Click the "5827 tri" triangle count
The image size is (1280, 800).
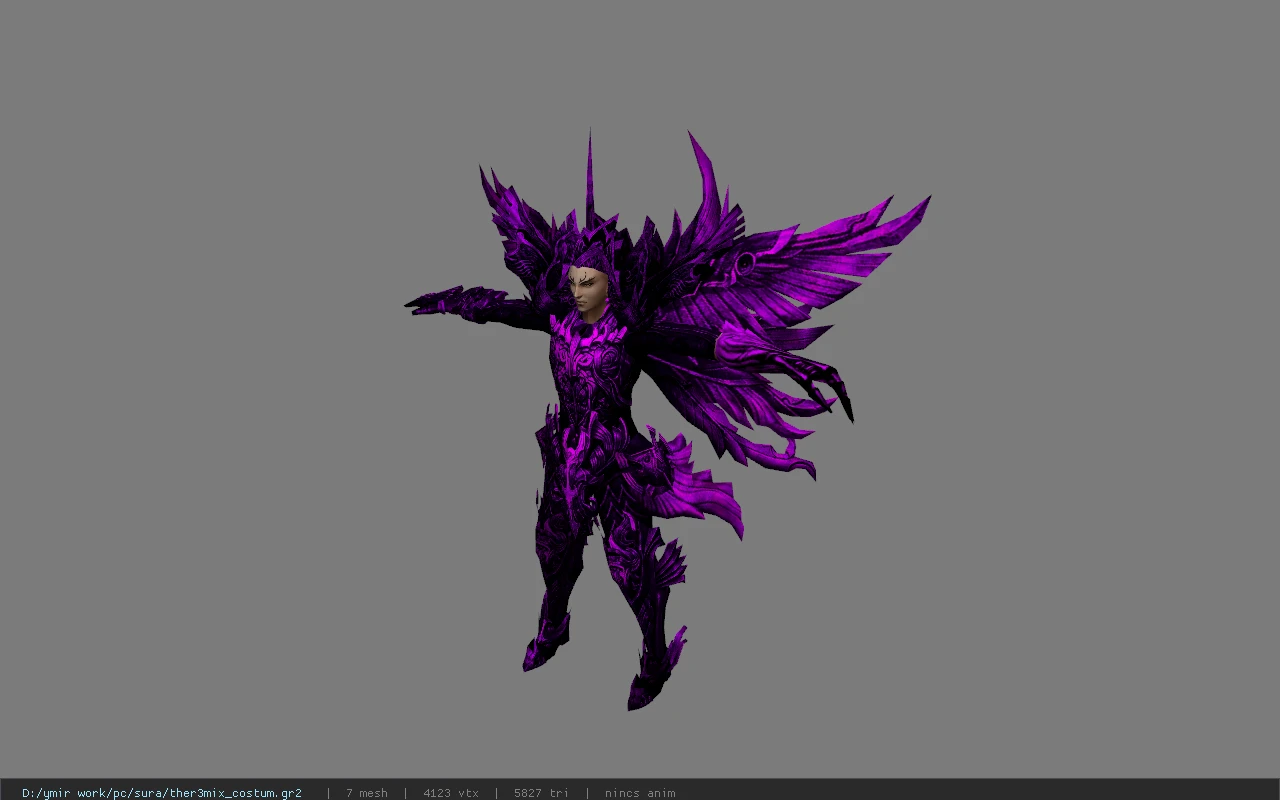(x=541, y=793)
